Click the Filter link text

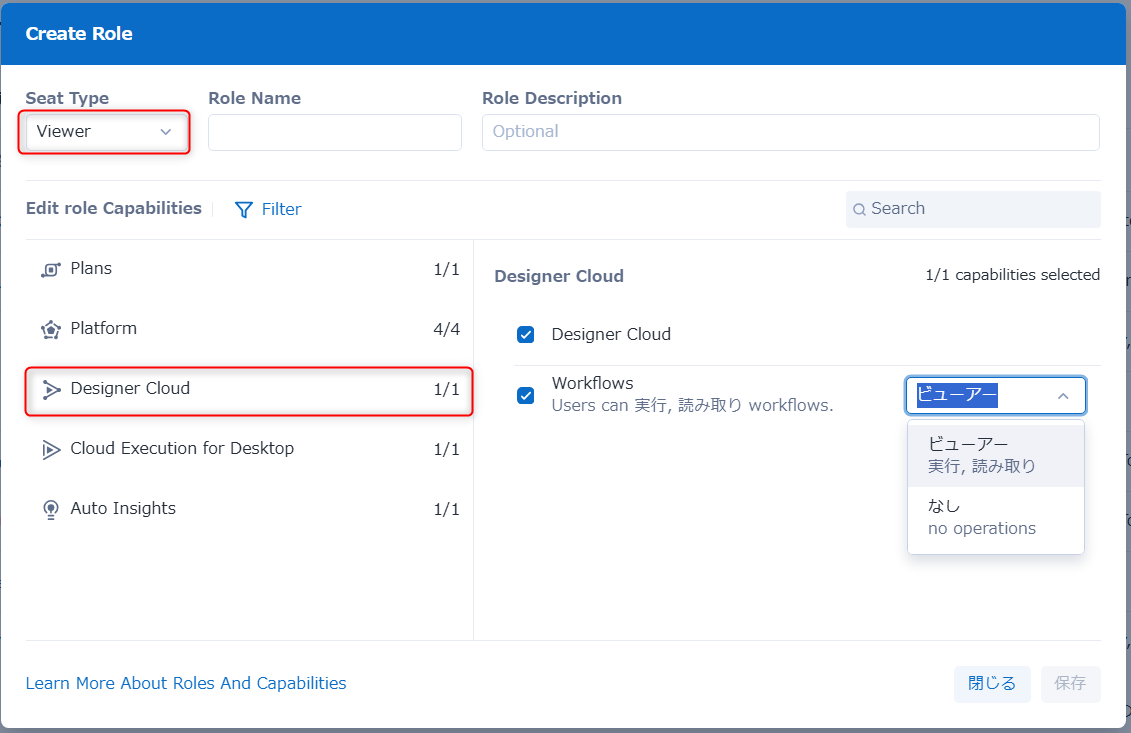click(281, 209)
